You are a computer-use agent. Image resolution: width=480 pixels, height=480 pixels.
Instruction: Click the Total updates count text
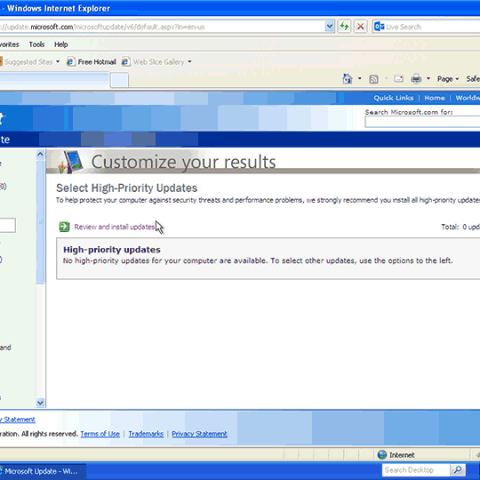pos(460,227)
